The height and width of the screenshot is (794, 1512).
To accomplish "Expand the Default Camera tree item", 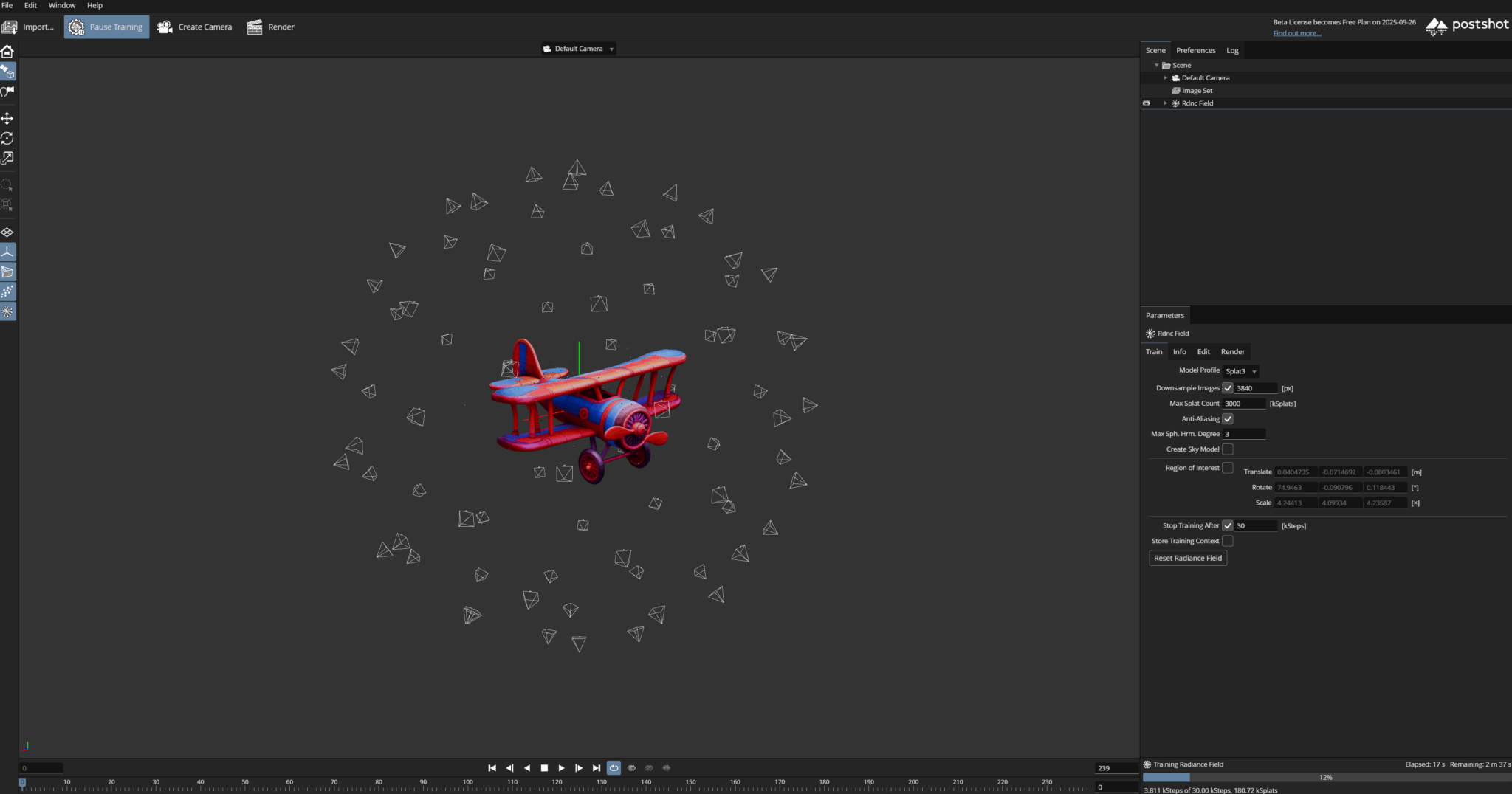I will pos(1165,77).
